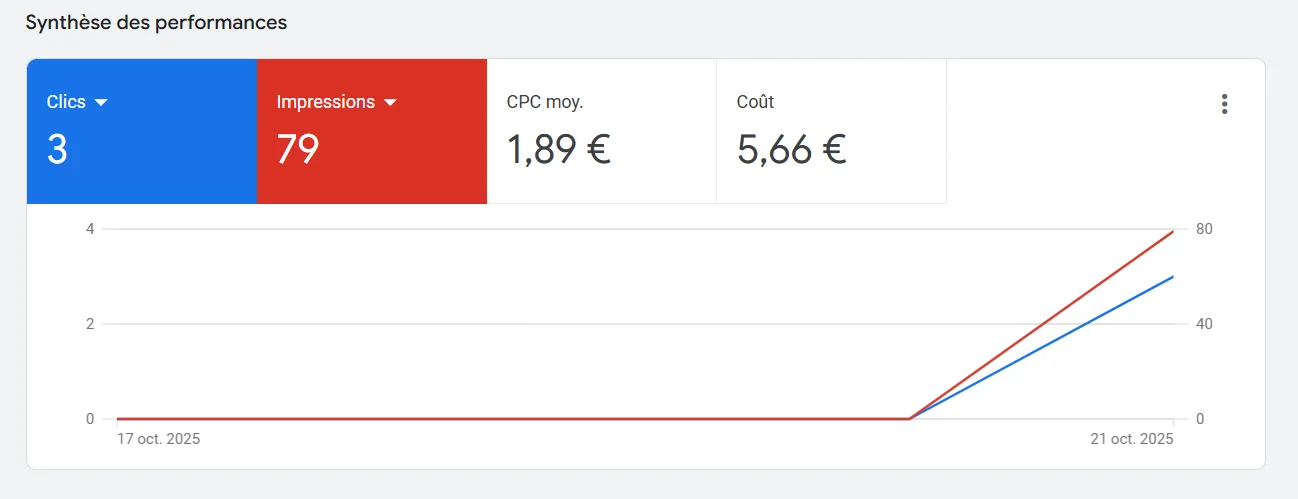This screenshot has width=1298, height=499.
Task: Open the three-dot more options menu
Action: coord(1224,104)
